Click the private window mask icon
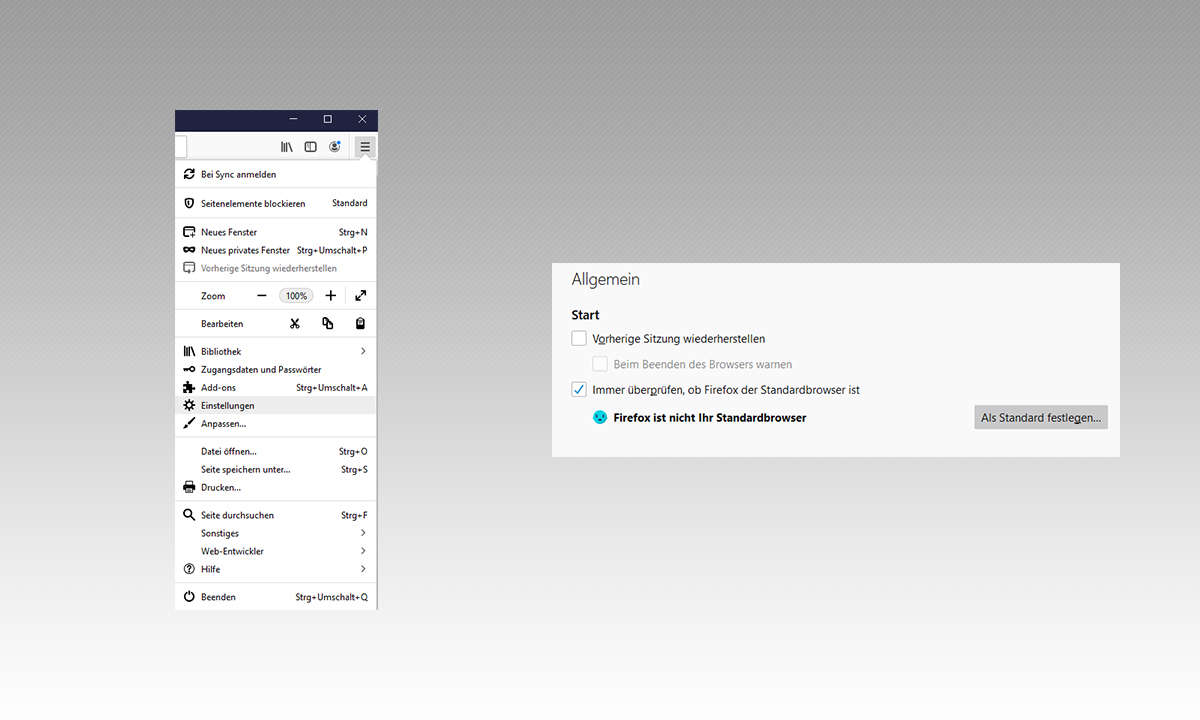The image size is (1200, 720). pyautogui.click(x=189, y=250)
